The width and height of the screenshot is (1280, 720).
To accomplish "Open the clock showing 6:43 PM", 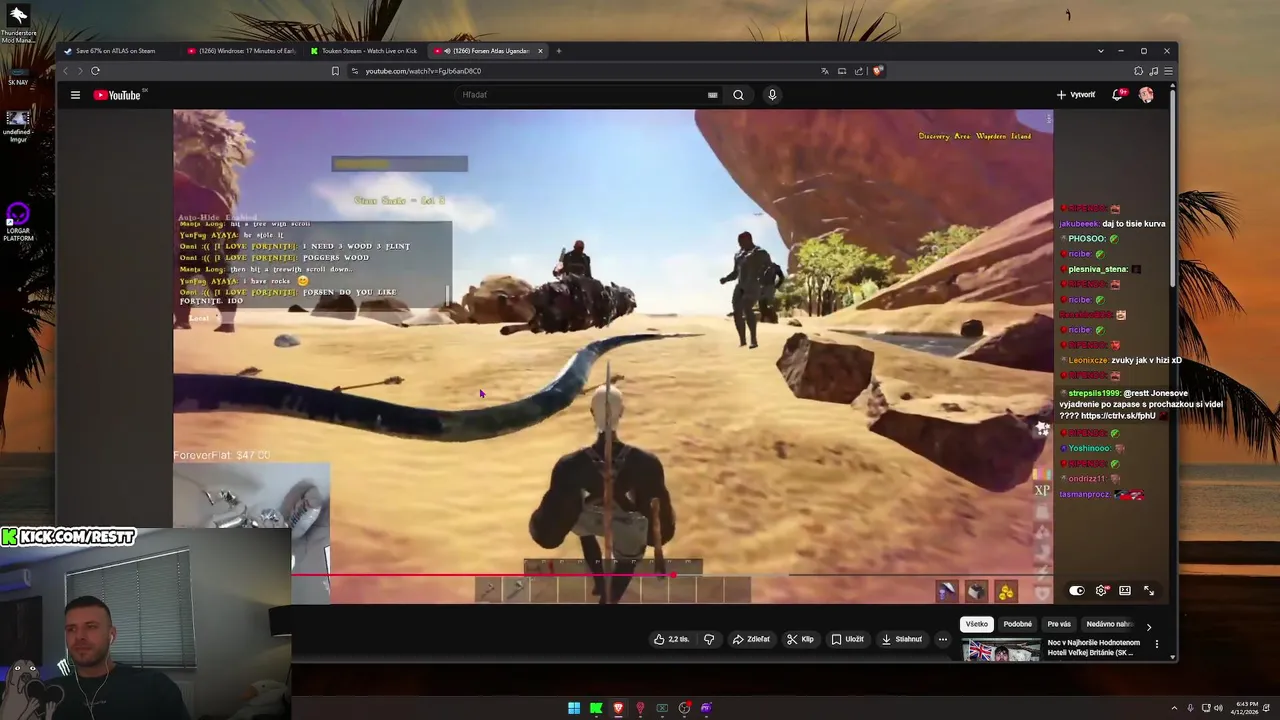I will [x=1247, y=708].
